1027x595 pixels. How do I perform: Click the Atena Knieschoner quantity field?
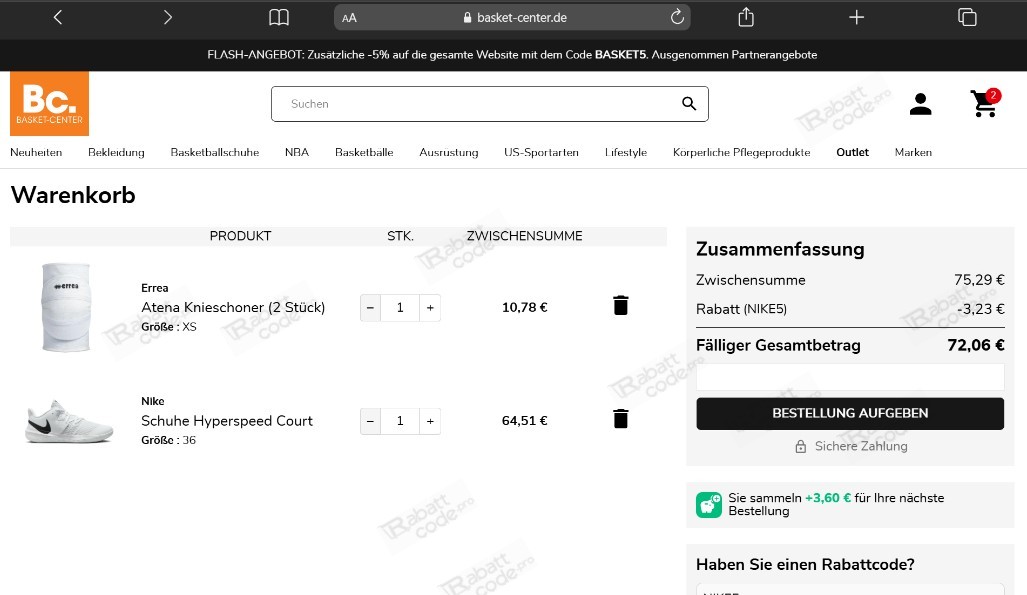(x=400, y=308)
